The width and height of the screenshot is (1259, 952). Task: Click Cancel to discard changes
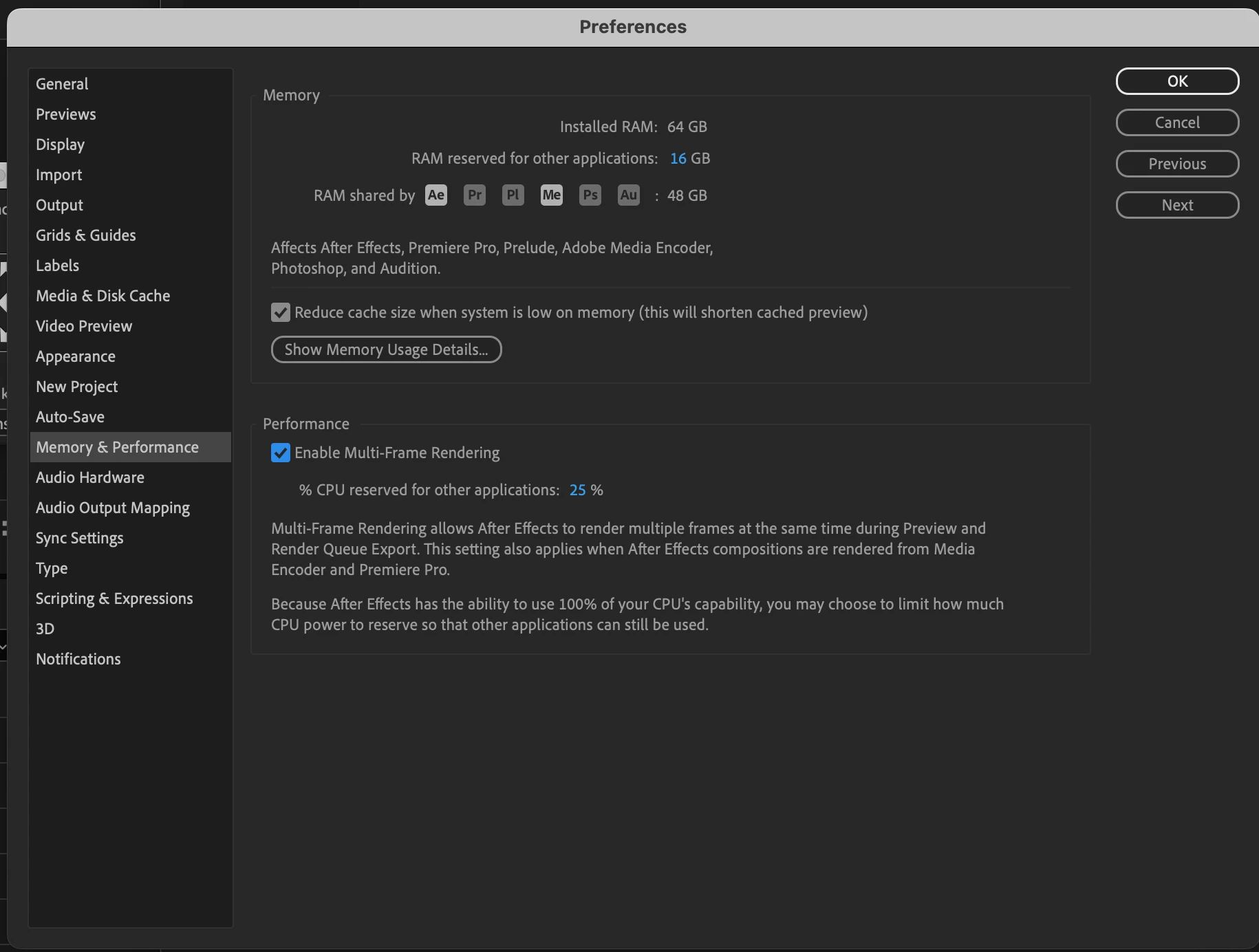point(1177,122)
